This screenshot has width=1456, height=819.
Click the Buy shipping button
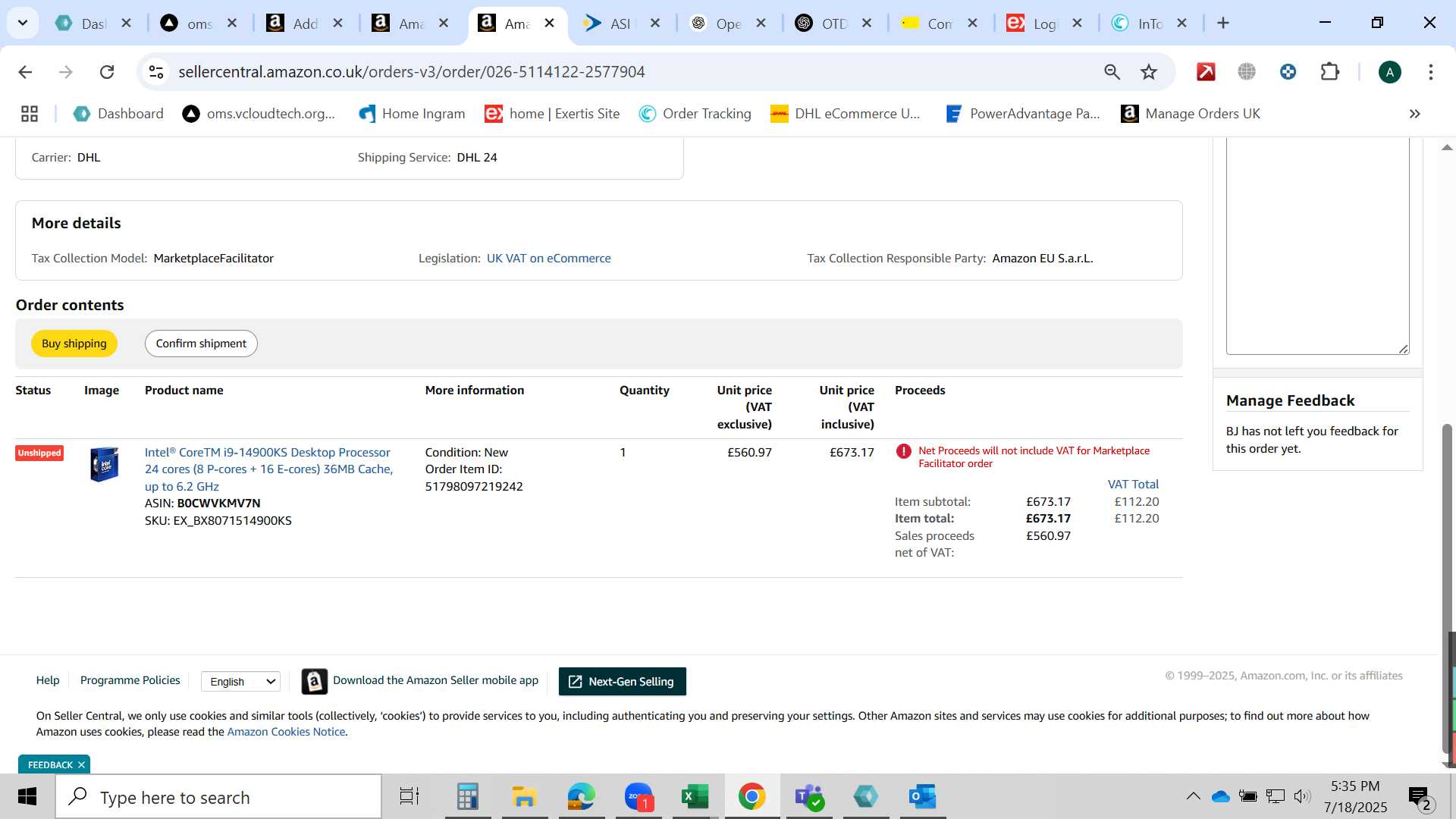(x=74, y=344)
